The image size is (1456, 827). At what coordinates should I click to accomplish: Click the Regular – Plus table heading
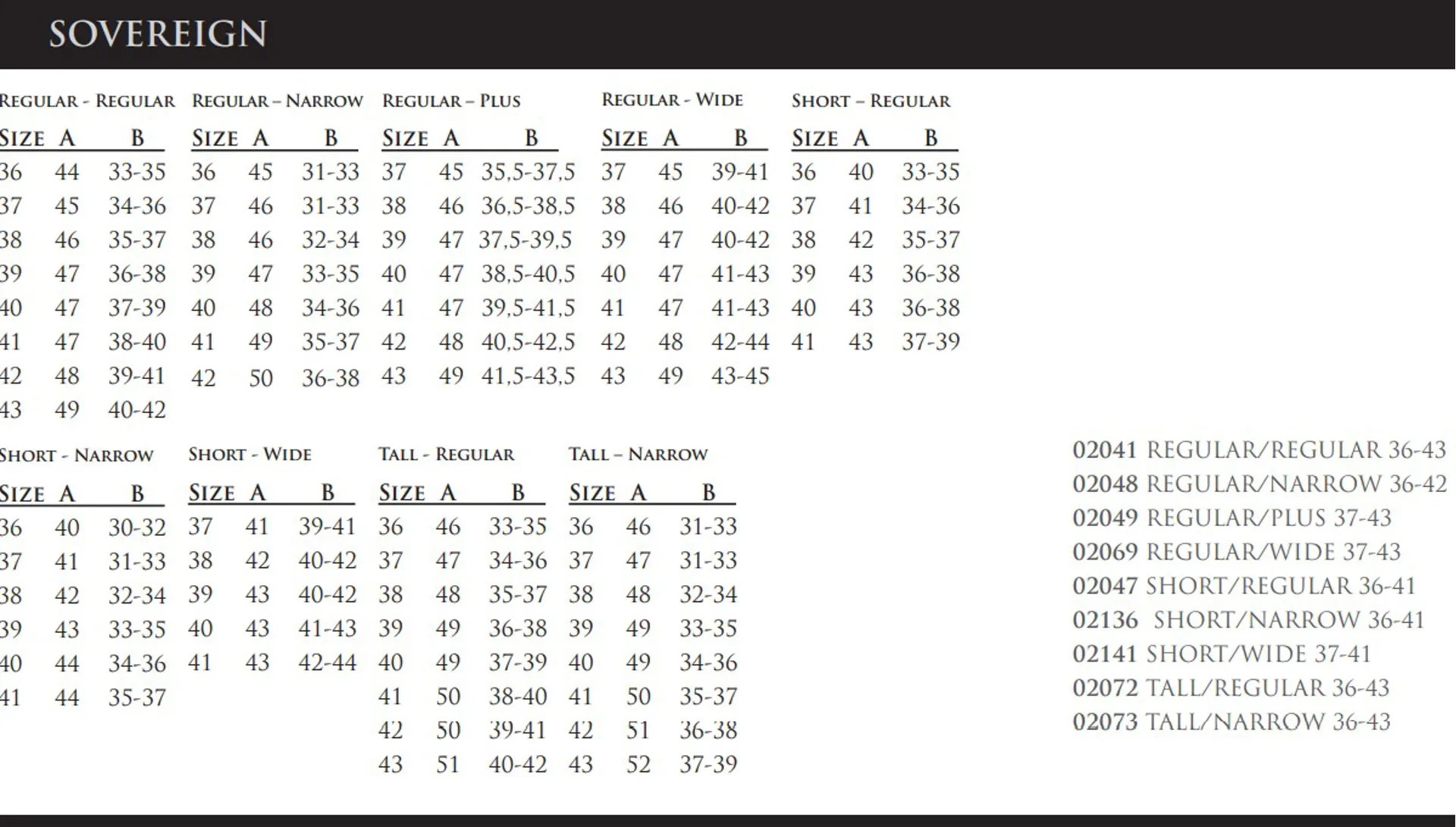tap(451, 101)
